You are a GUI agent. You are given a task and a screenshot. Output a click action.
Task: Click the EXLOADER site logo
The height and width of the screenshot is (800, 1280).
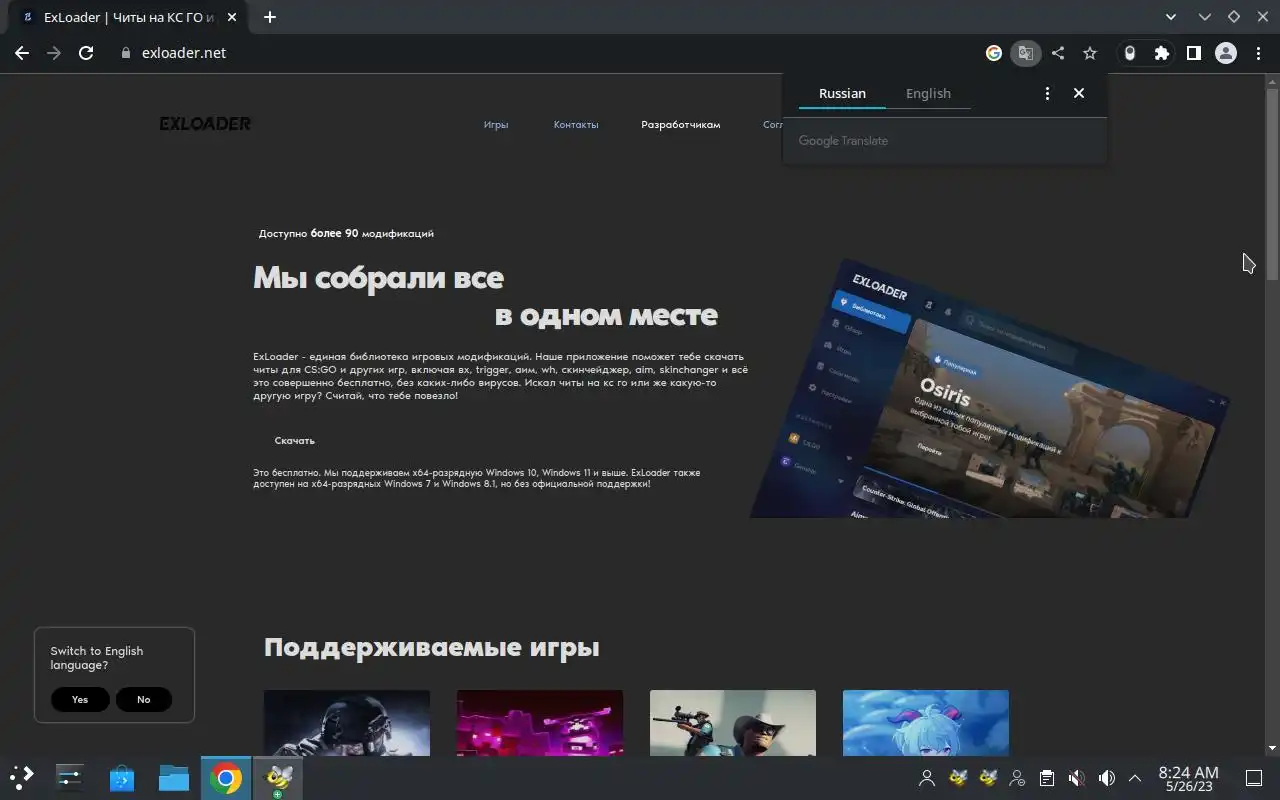coord(205,124)
